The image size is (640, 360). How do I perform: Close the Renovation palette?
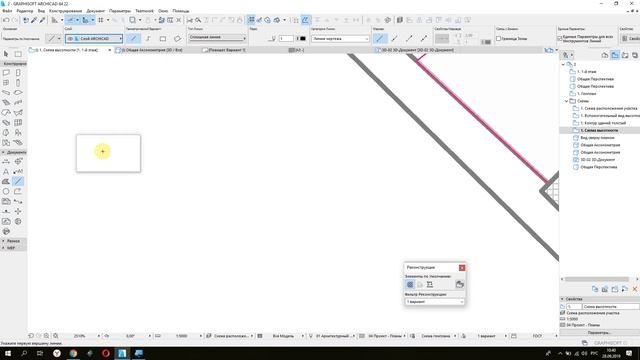tap(462, 267)
